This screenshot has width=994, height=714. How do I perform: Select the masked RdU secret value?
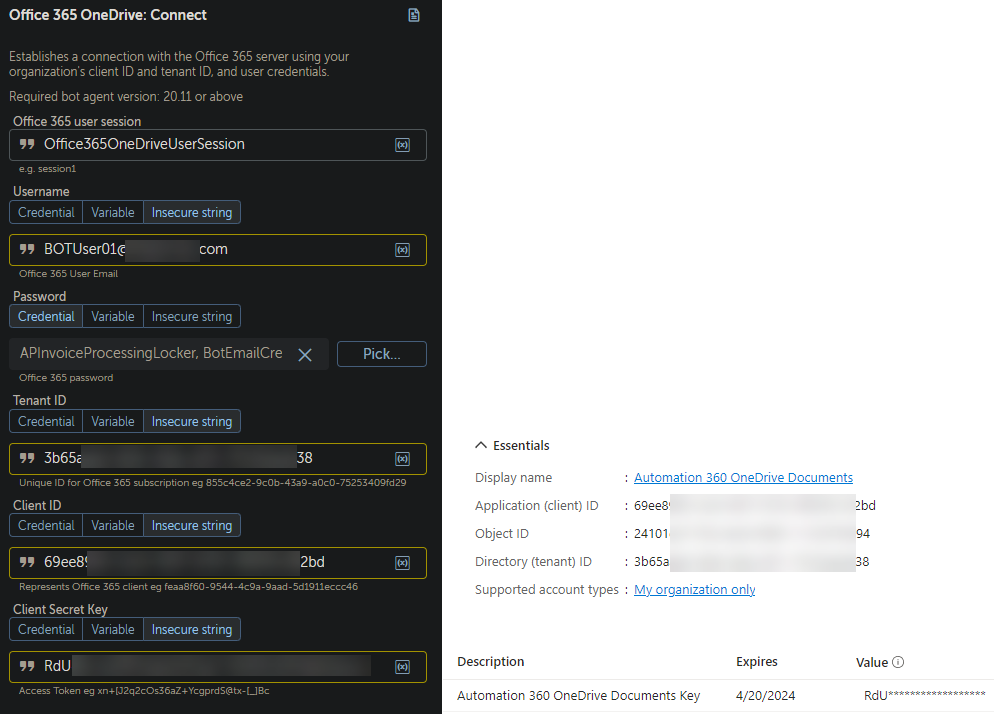pyautogui.click(x=924, y=696)
